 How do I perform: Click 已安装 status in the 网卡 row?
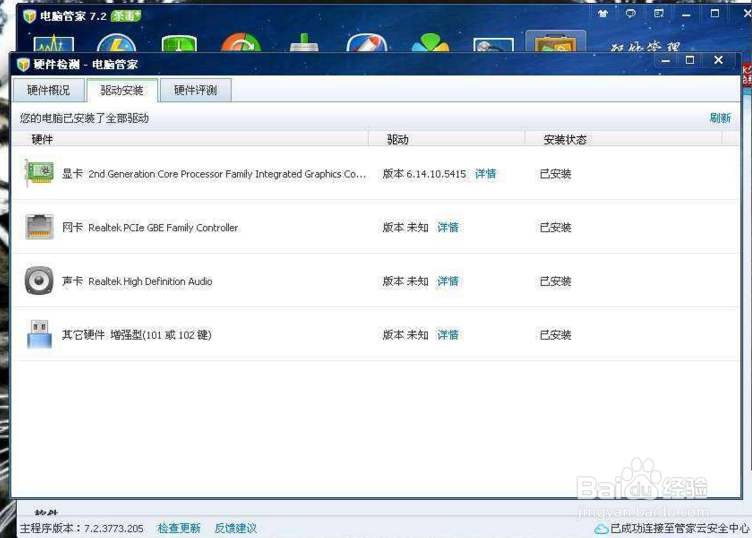[555, 227]
